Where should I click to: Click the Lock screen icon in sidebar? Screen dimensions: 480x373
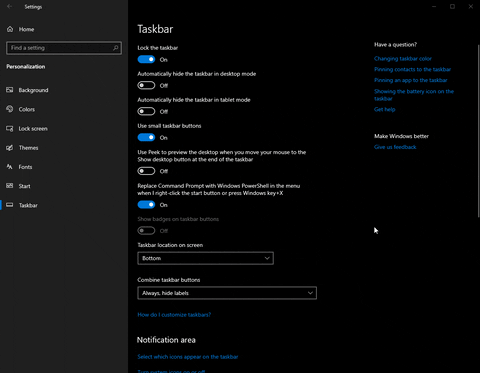(10, 128)
